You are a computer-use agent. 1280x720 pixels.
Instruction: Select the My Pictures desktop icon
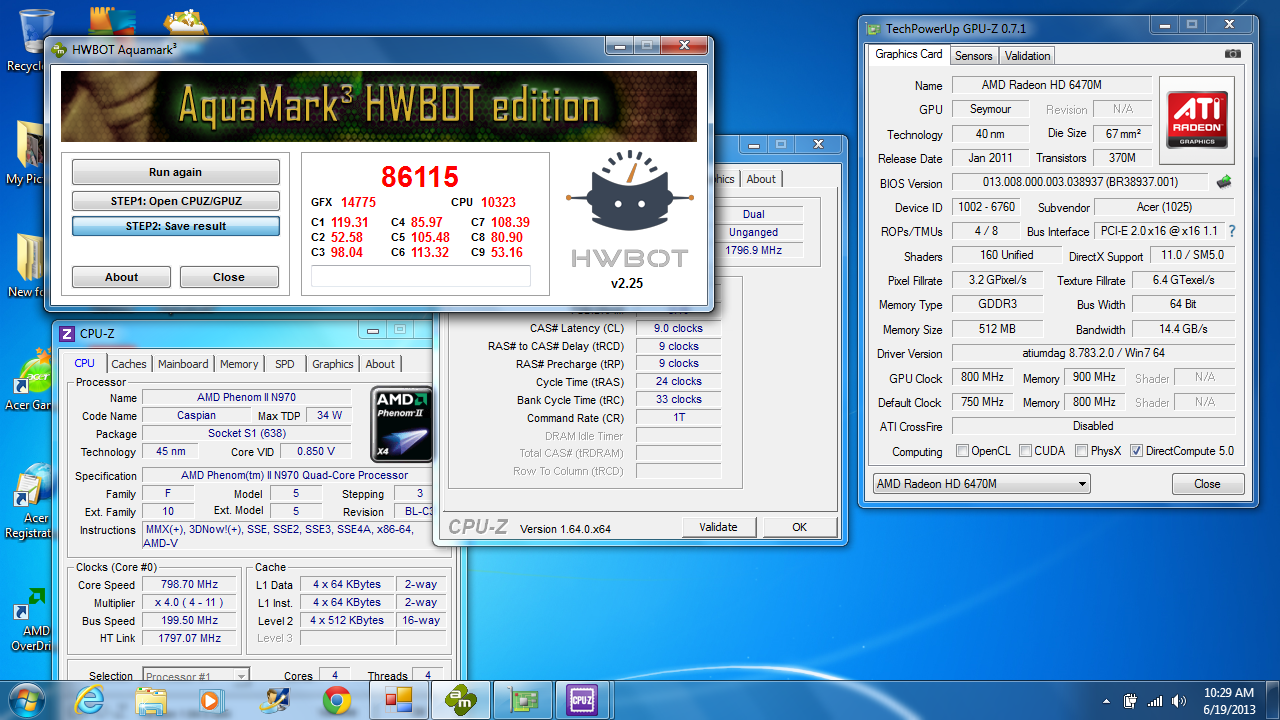click(28, 153)
